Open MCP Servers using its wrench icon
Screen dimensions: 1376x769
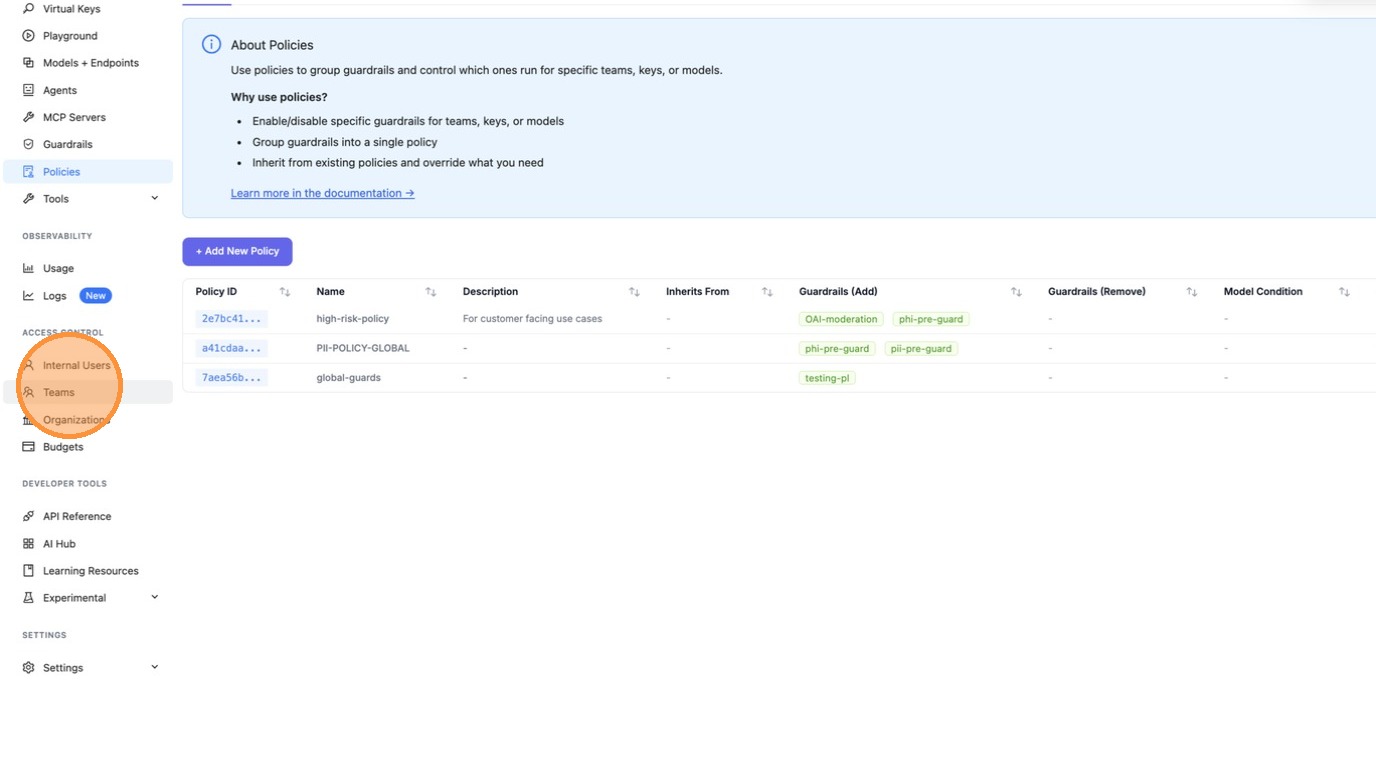coord(28,117)
